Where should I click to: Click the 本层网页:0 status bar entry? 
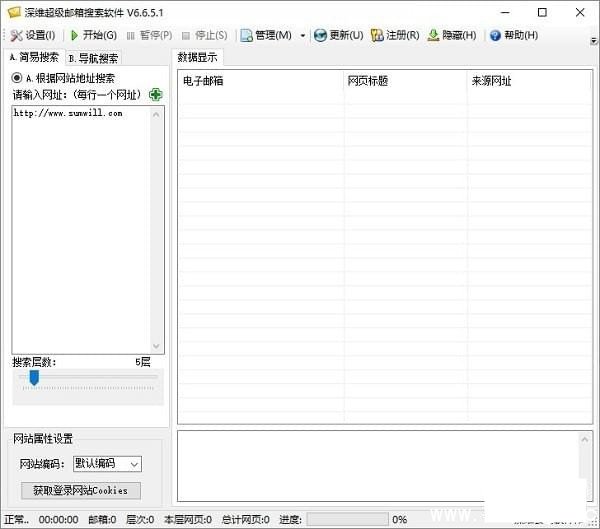click(x=188, y=520)
